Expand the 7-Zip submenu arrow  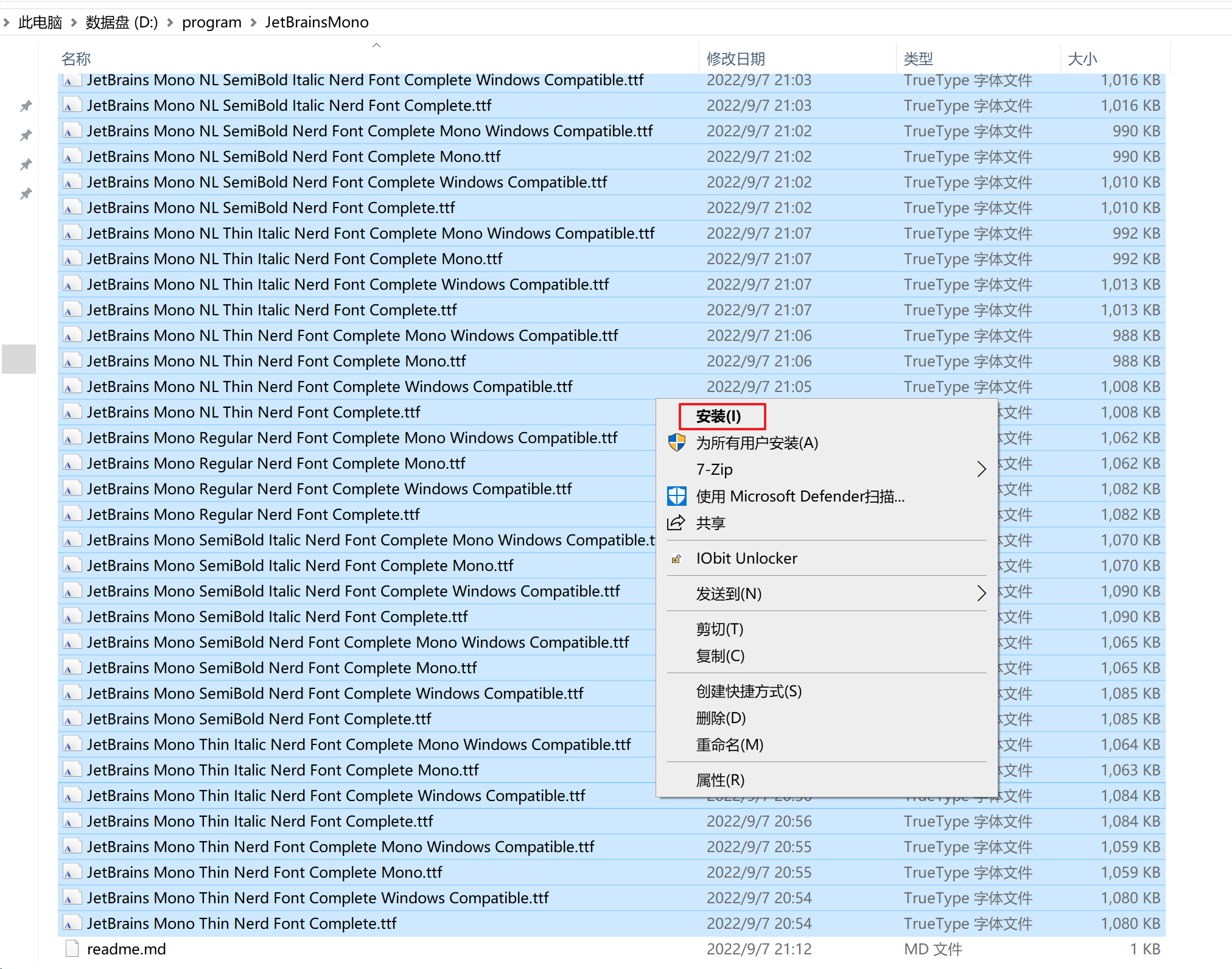[x=981, y=469]
